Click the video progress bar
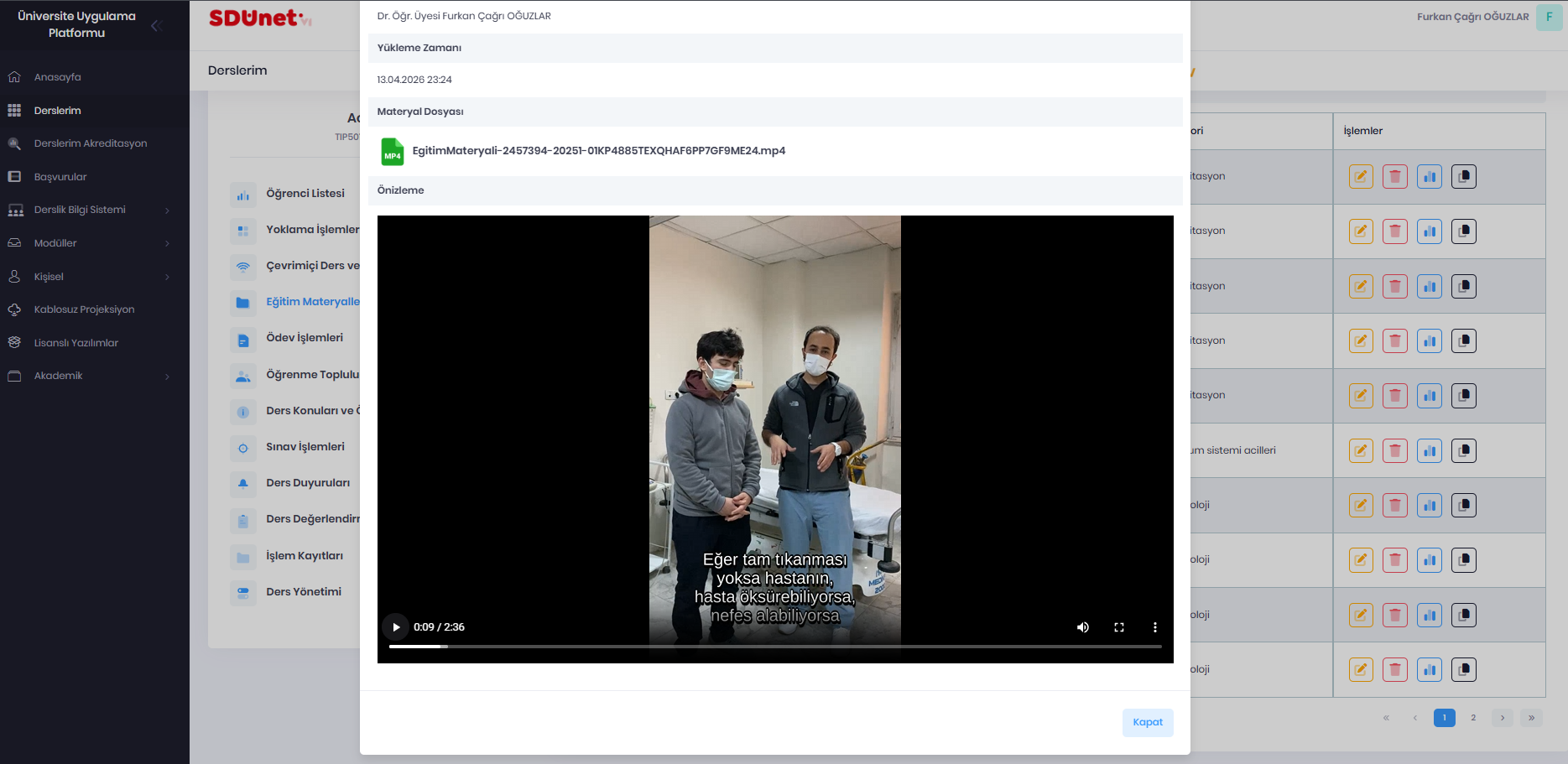Viewport: 1568px width, 764px height. click(x=775, y=647)
